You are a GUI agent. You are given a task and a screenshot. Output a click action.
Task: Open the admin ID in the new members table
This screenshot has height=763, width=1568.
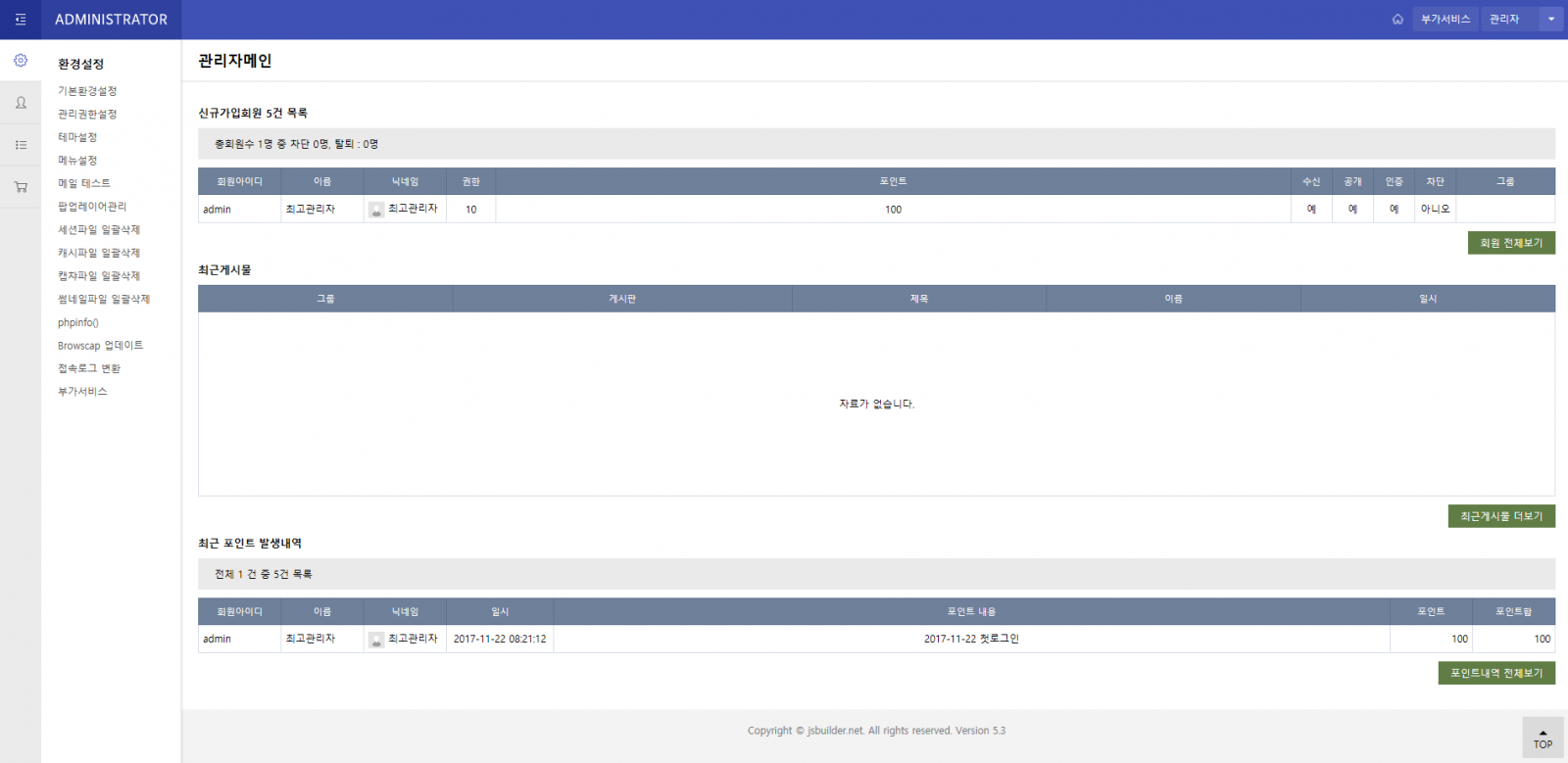pos(218,210)
